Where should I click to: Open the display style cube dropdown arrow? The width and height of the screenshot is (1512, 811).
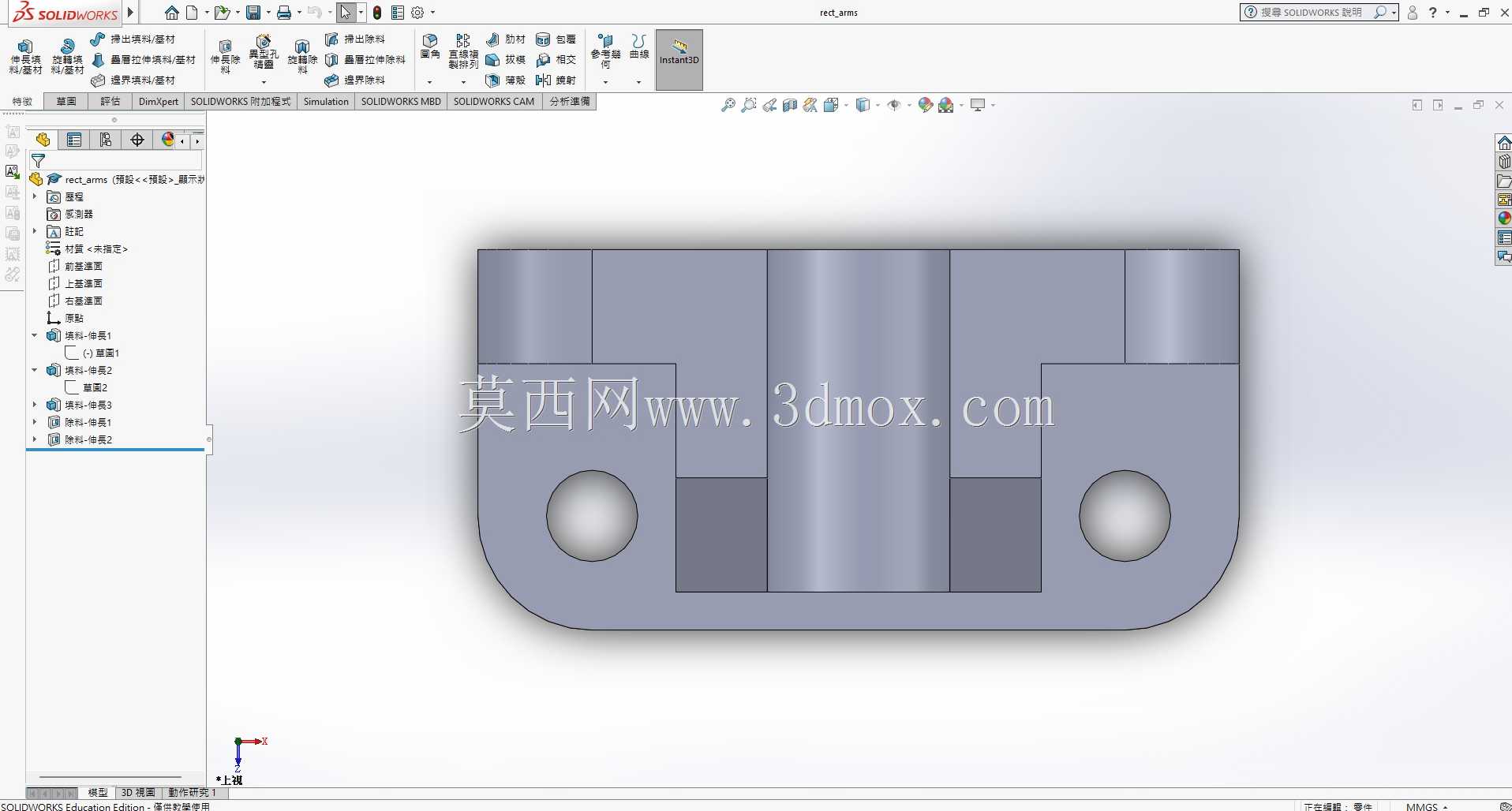(878, 105)
